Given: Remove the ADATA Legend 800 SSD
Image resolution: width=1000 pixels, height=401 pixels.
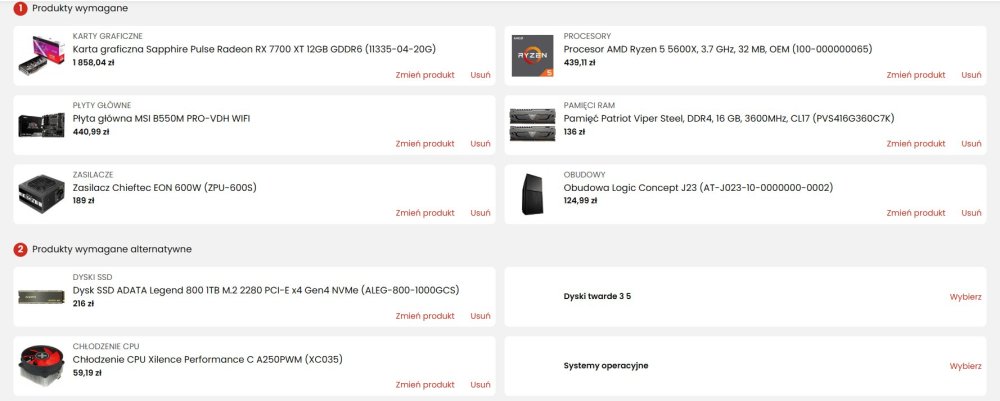Looking at the screenshot, I should pyautogui.click(x=480, y=316).
